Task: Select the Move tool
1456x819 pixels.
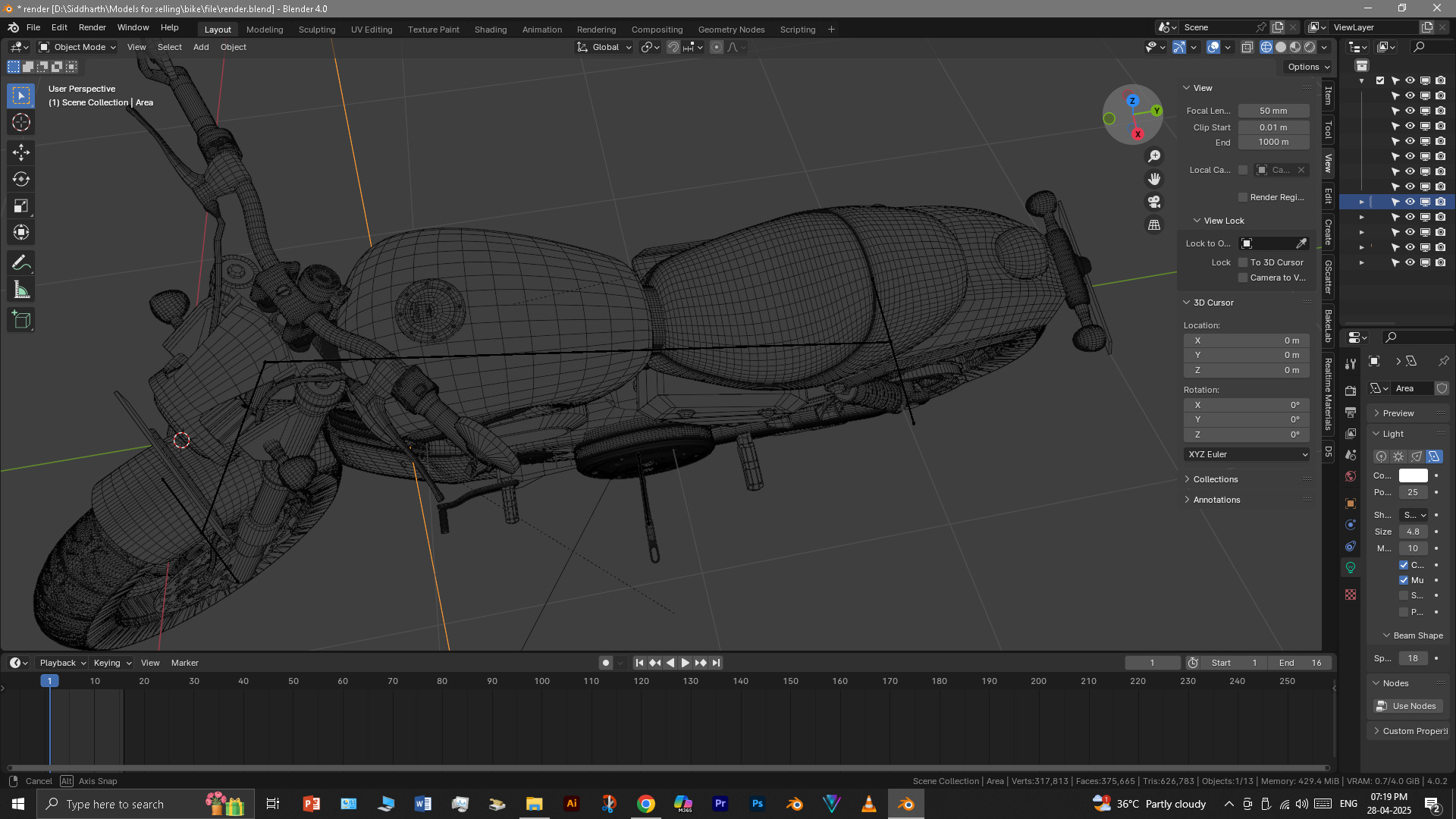Action: click(x=21, y=152)
